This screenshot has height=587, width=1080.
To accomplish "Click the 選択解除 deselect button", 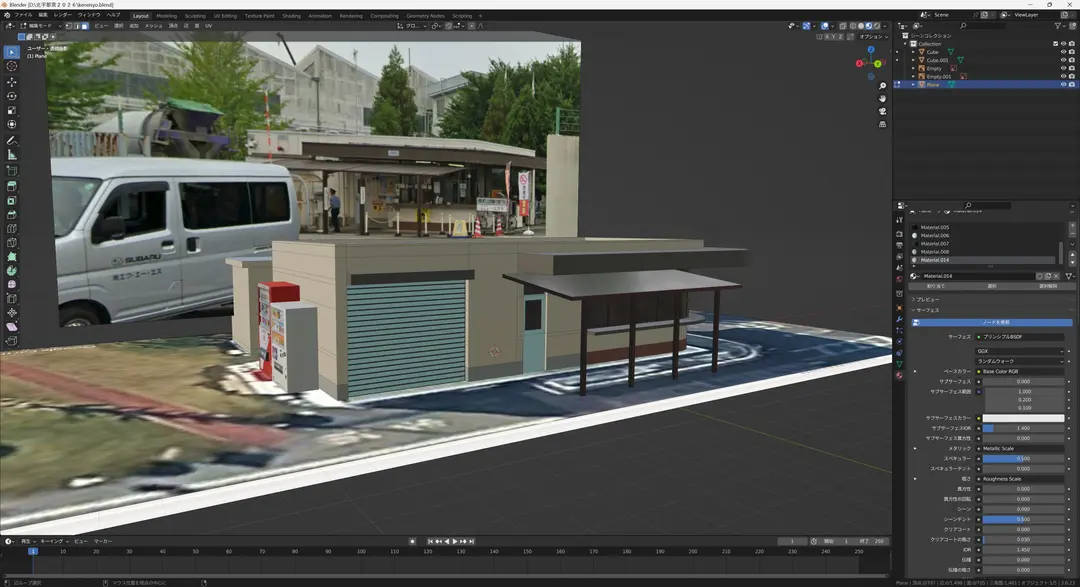I will tap(1048, 286).
